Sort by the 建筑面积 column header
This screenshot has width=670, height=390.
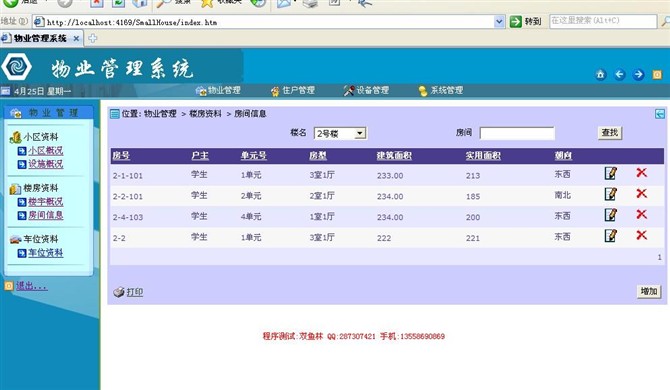tap(394, 156)
